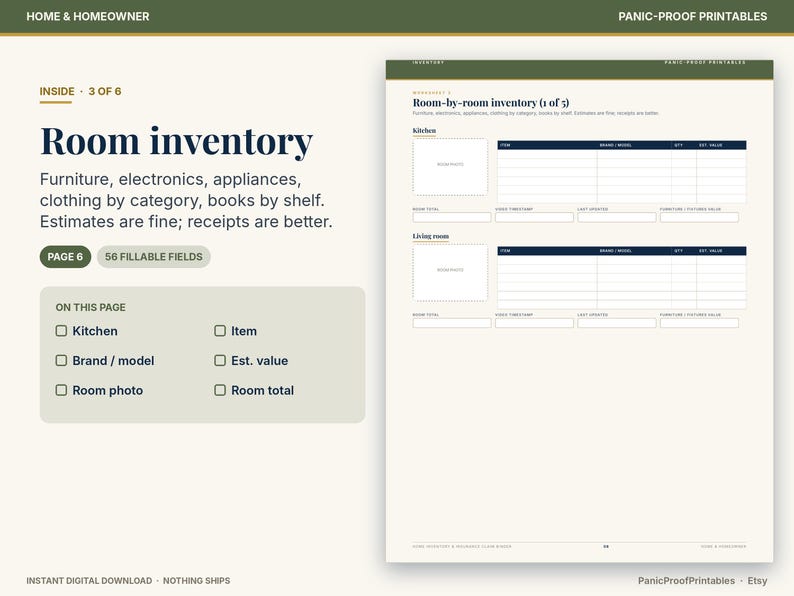794x596 pixels.
Task: Click the Room inventory heading
Action: (176, 141)
